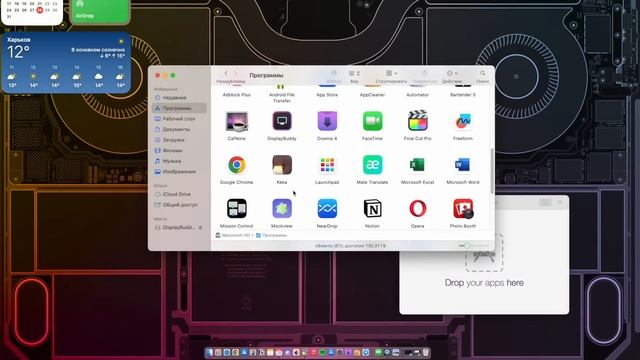Open Рабочий стол in the sidebar
Viewport: 640px width, 360px height.
coord(179,119)
